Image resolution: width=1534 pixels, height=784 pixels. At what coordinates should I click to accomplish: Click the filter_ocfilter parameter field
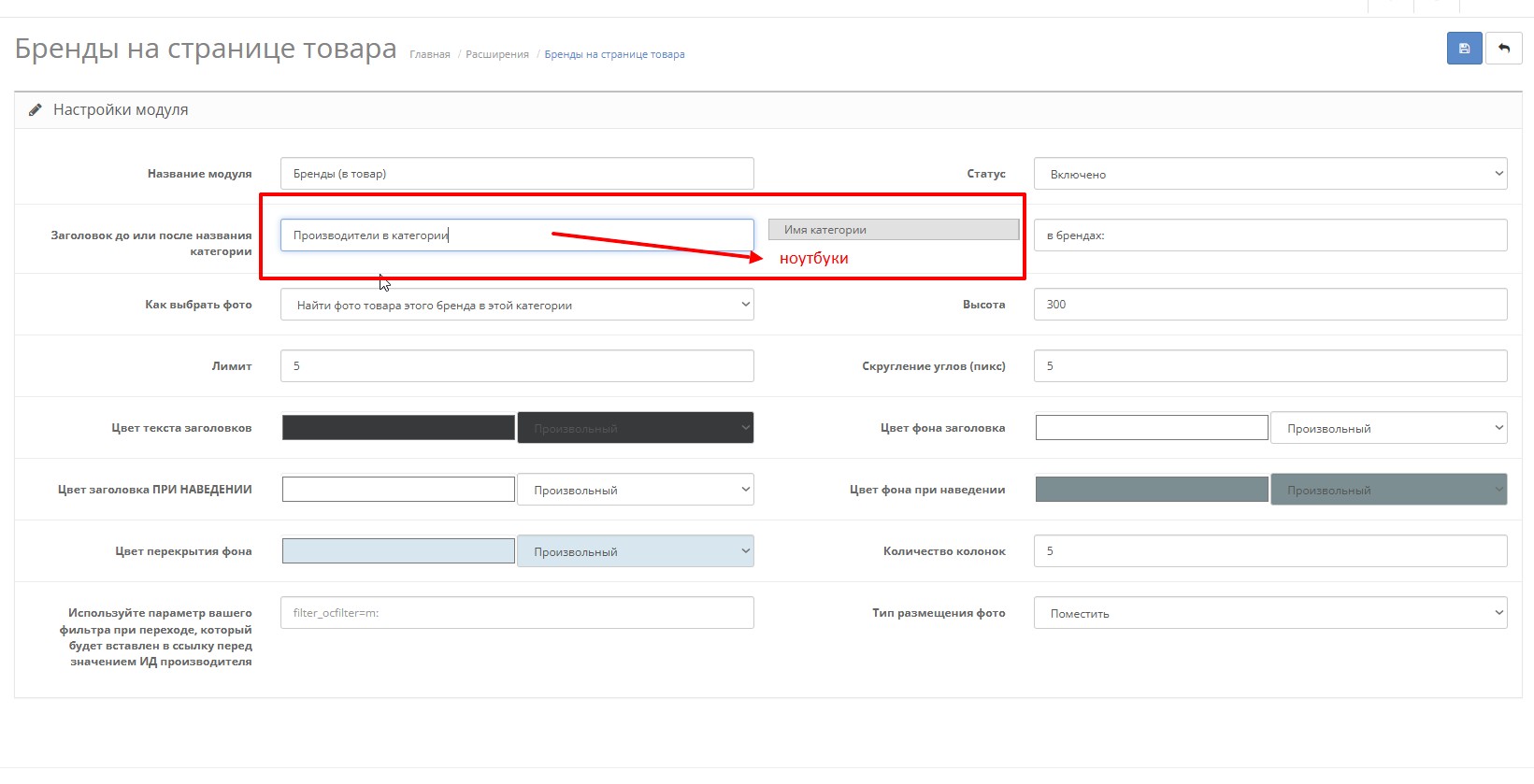click(x=516, y=613)
